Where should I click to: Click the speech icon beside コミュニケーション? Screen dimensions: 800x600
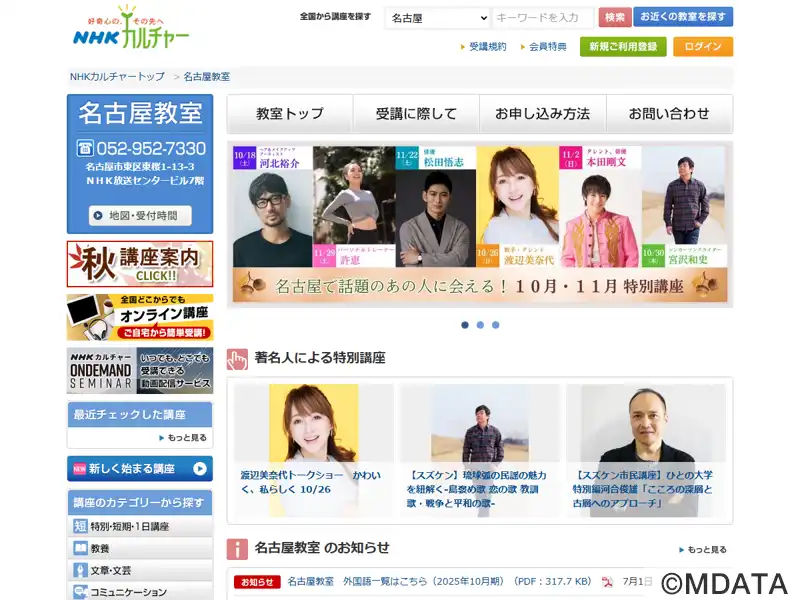80,592
